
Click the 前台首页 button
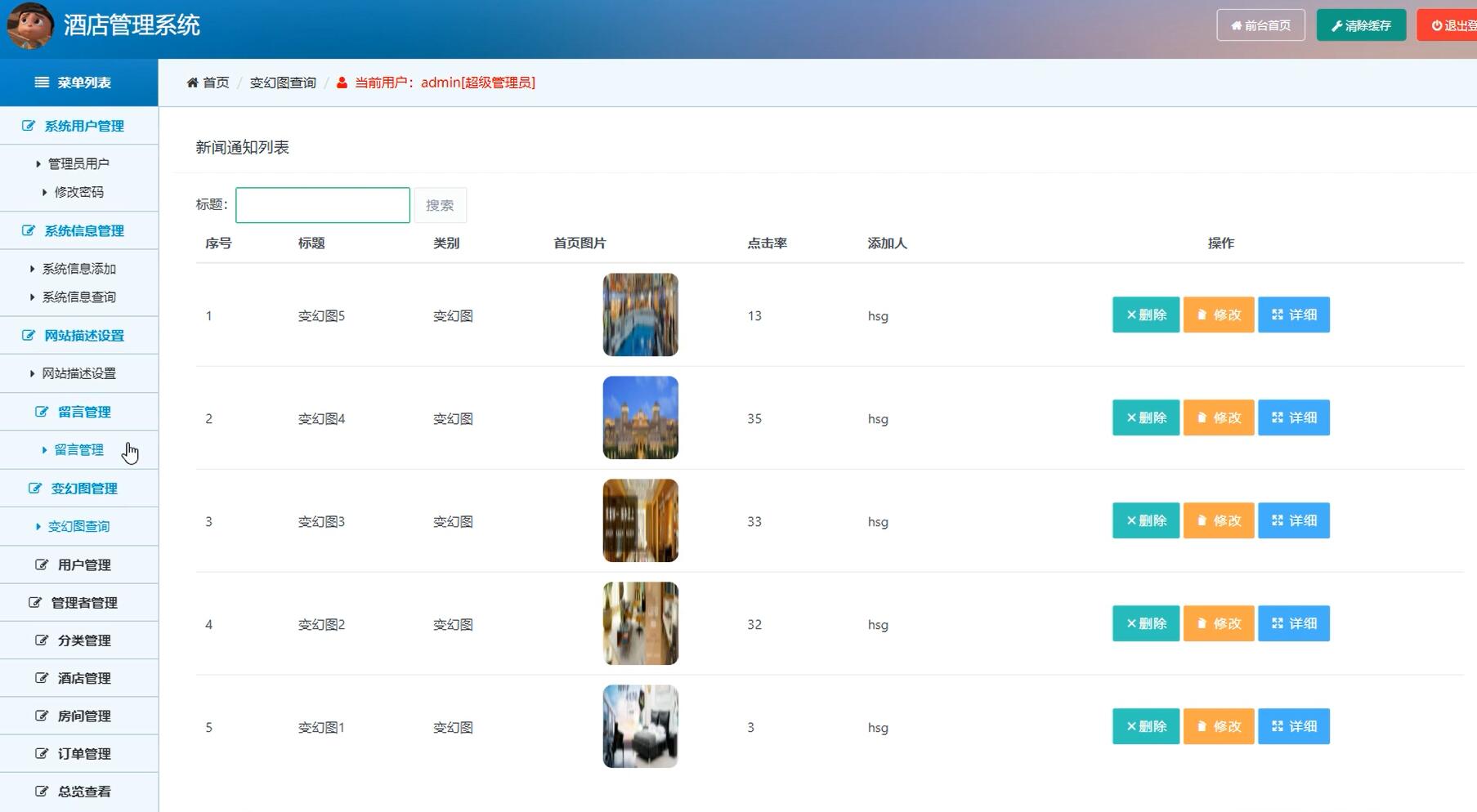click(1260, 25)
